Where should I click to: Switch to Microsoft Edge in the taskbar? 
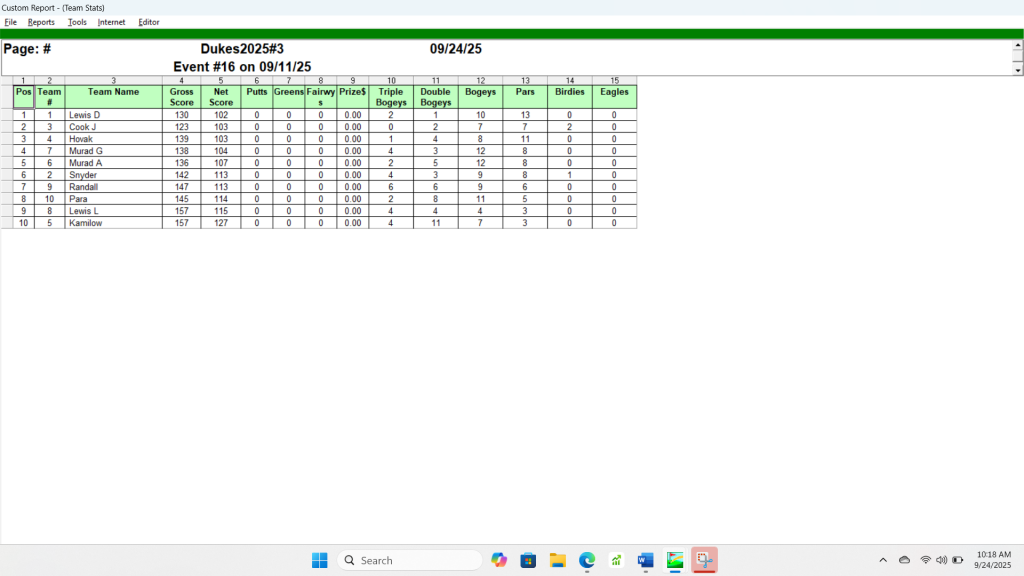(x=587, y=560)
